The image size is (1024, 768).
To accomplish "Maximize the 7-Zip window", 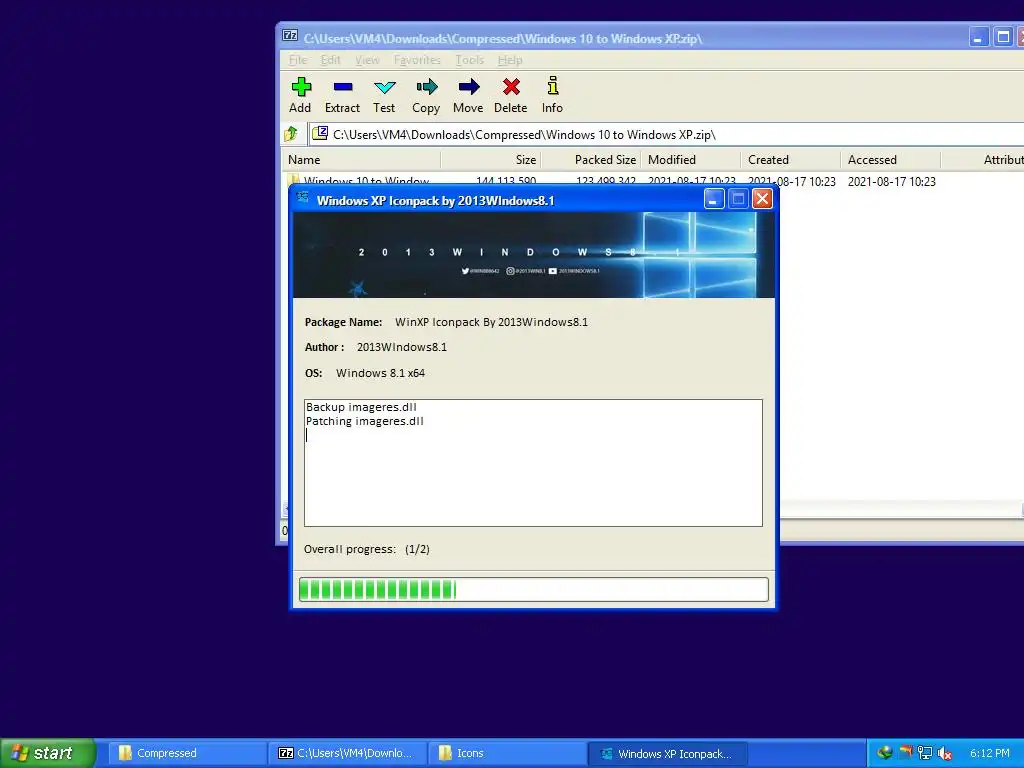I will (1002, 37).
